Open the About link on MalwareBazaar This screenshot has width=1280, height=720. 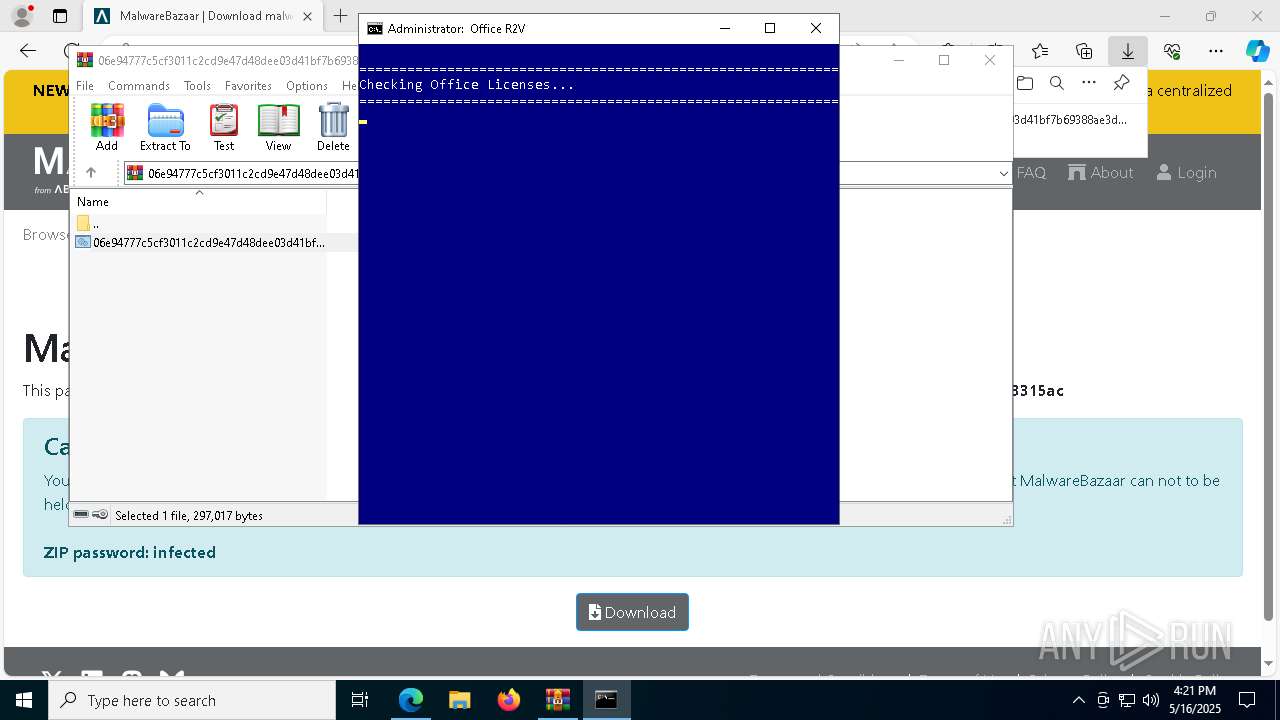click(x=1101, y=173)
